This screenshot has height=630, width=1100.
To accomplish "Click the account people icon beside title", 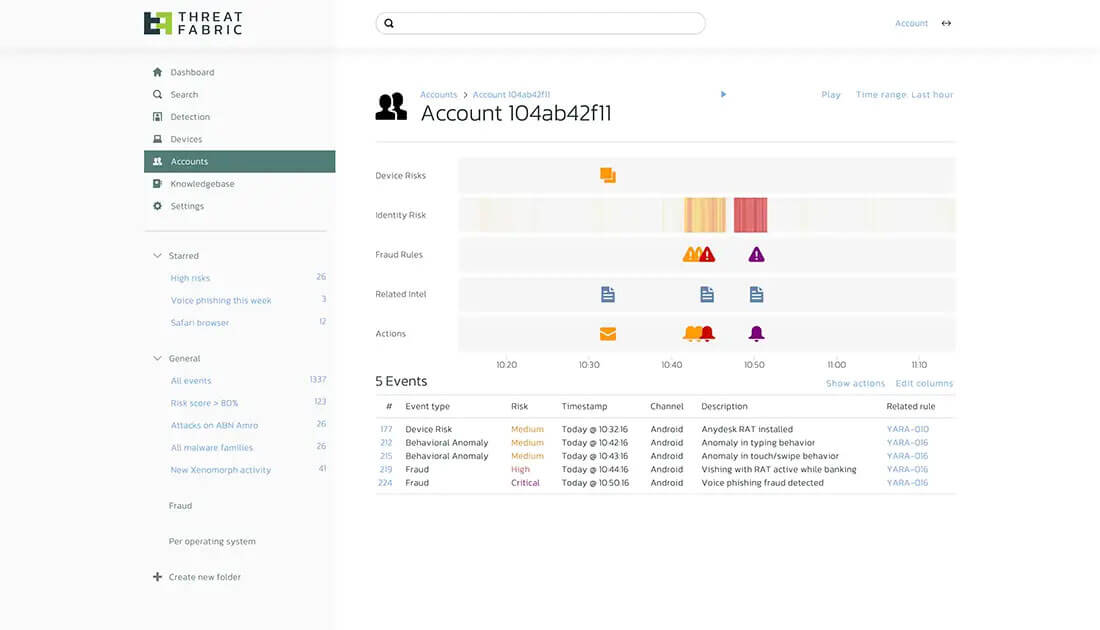I will (391, 106).
